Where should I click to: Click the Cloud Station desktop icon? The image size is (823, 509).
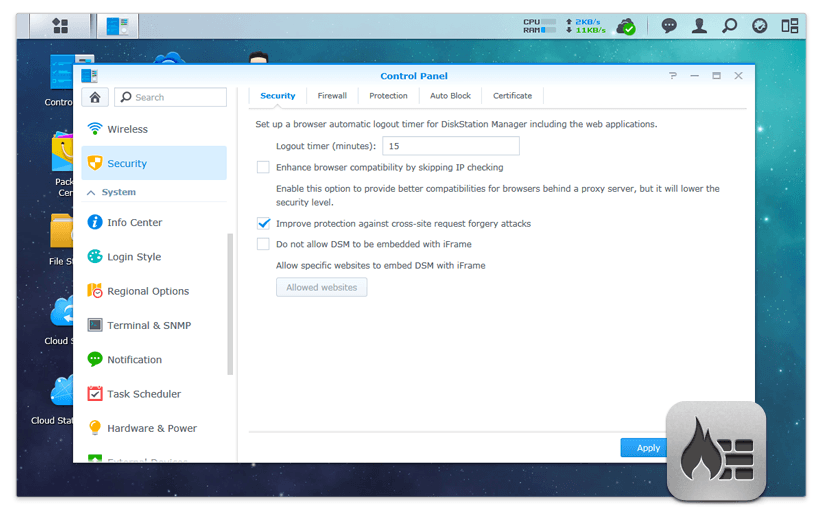coord(61,390)
